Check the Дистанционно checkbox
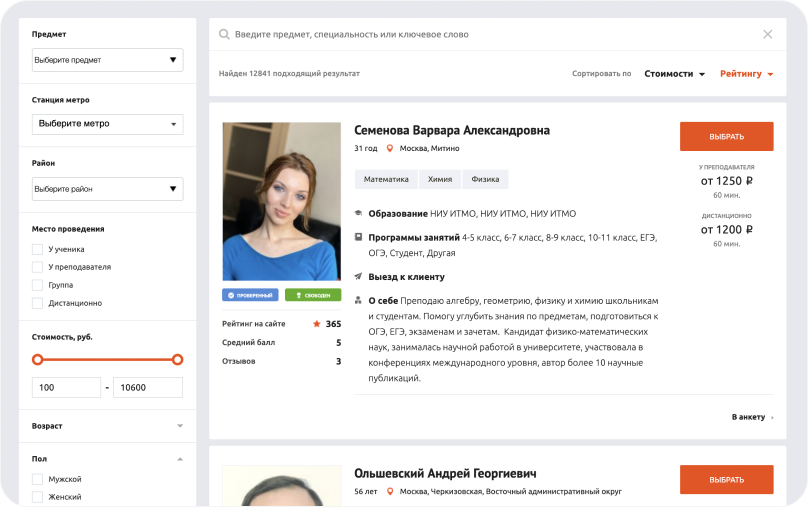 37,303
